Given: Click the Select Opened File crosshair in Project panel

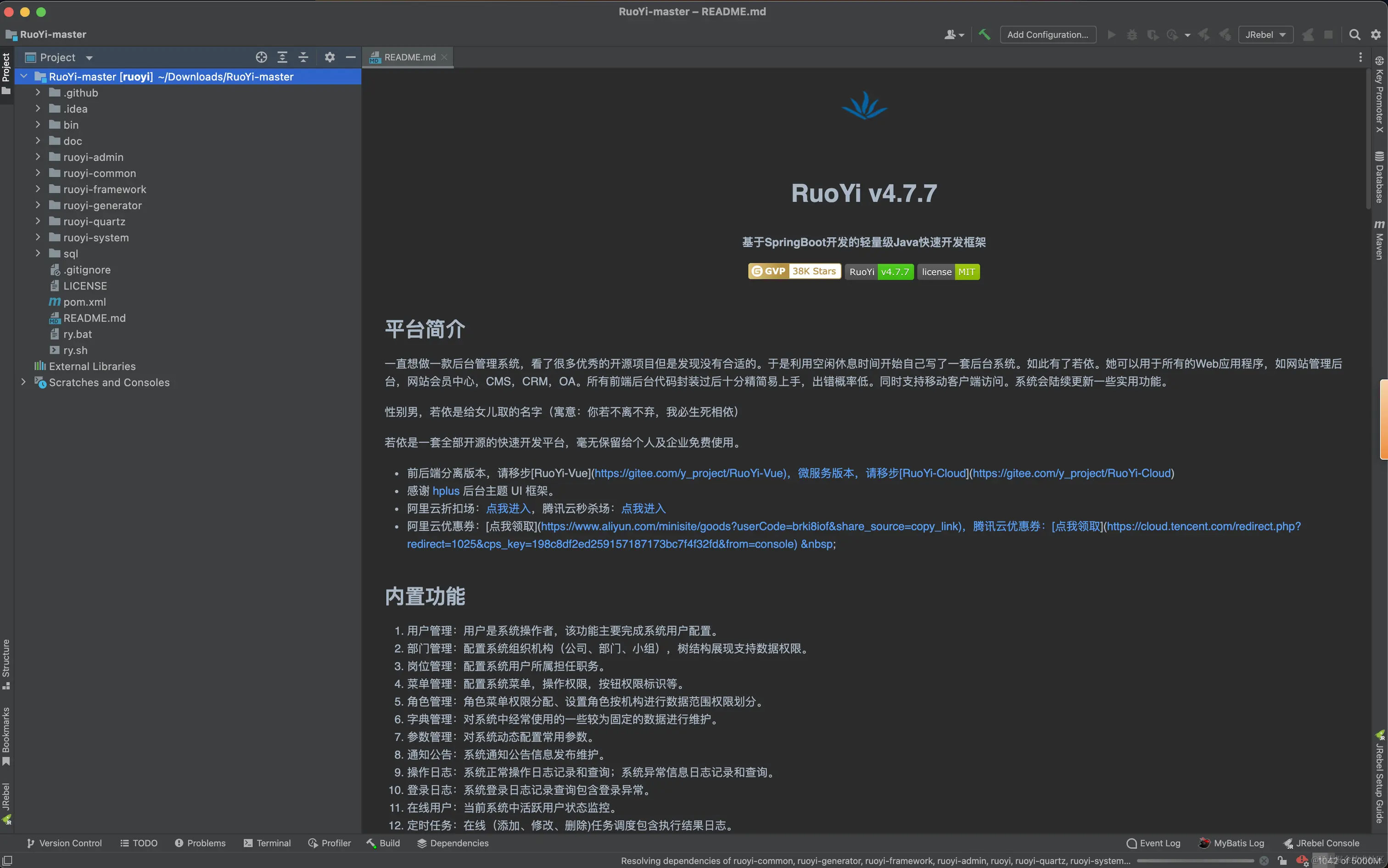Looking at the screenshot, I should [261, 57].
